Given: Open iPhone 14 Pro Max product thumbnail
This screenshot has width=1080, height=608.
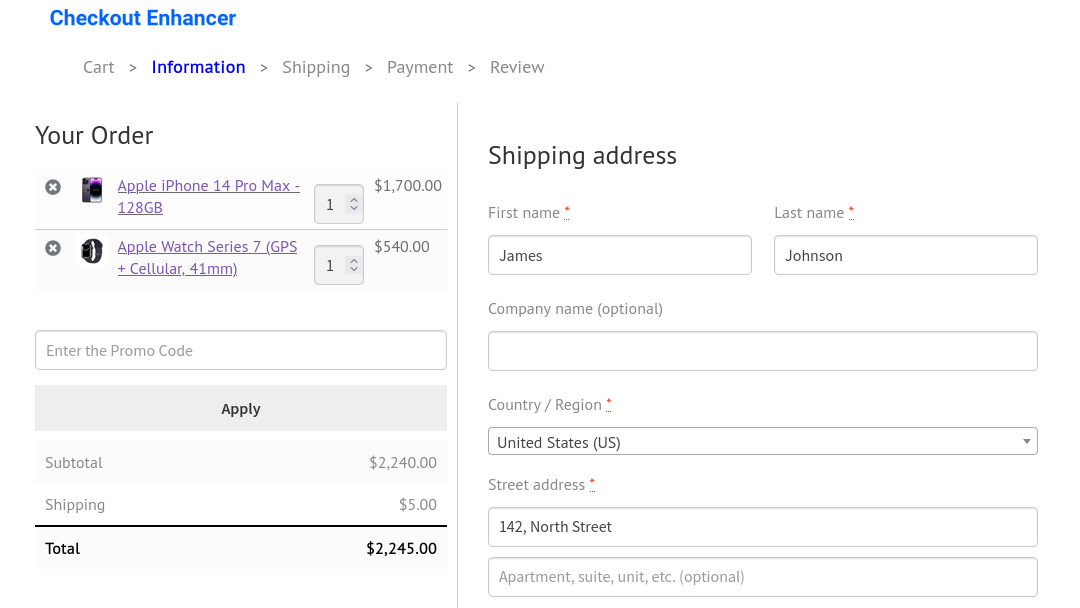Looking at the screenshot, I should pos(92,190).
